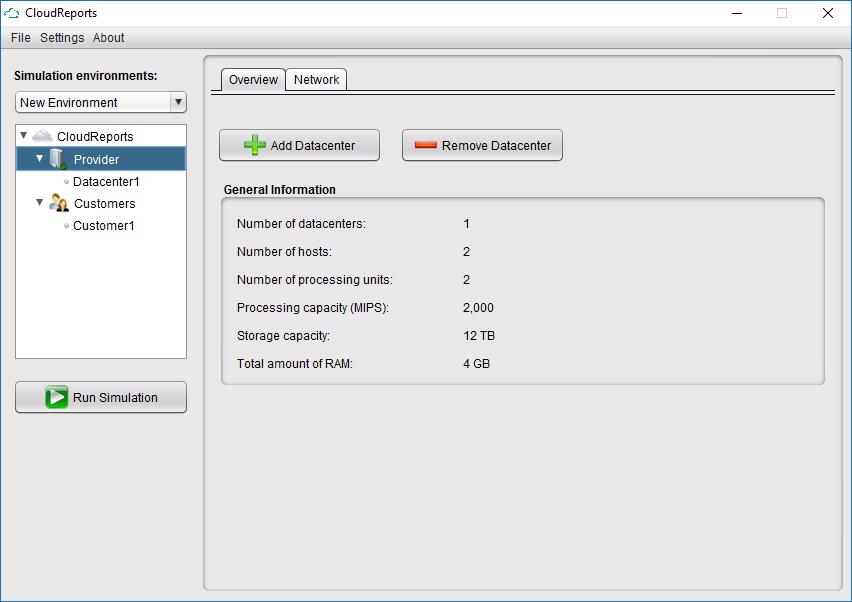Click the Datacenter1 bullet icon

(66, 181)
